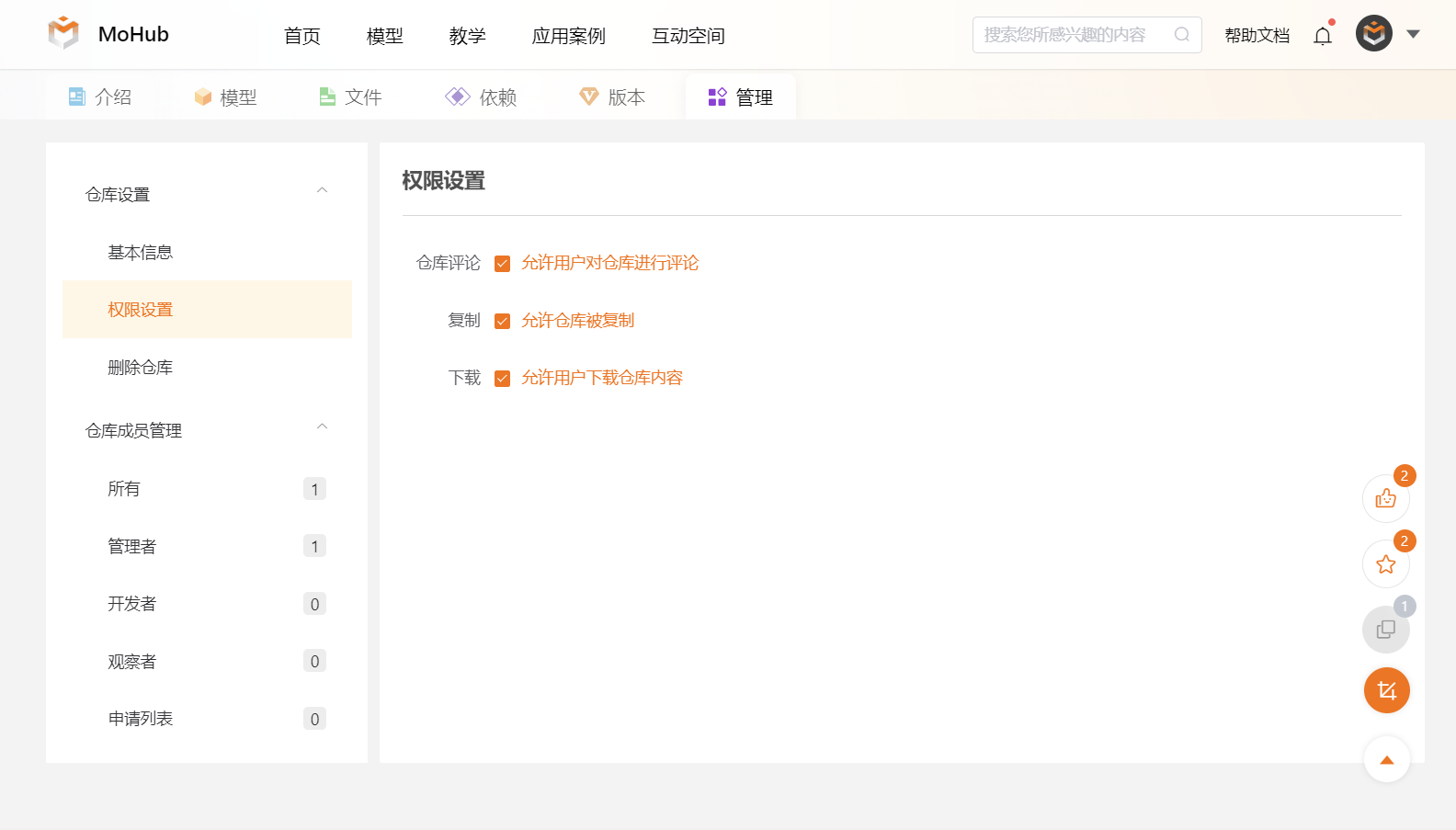The height and width of the screenshot is (830, 1456).
Task: Click the copy repository button
Action: point(1386,630)
